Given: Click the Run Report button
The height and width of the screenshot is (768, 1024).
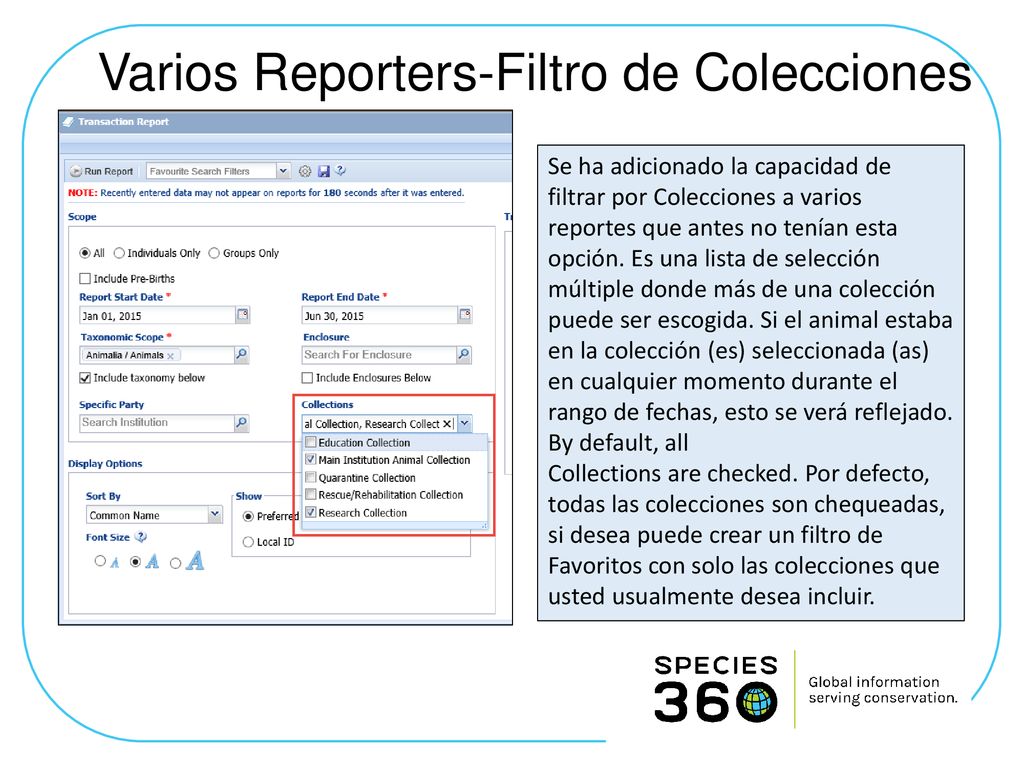Looking at the screenshot, I should pos(102,171).
